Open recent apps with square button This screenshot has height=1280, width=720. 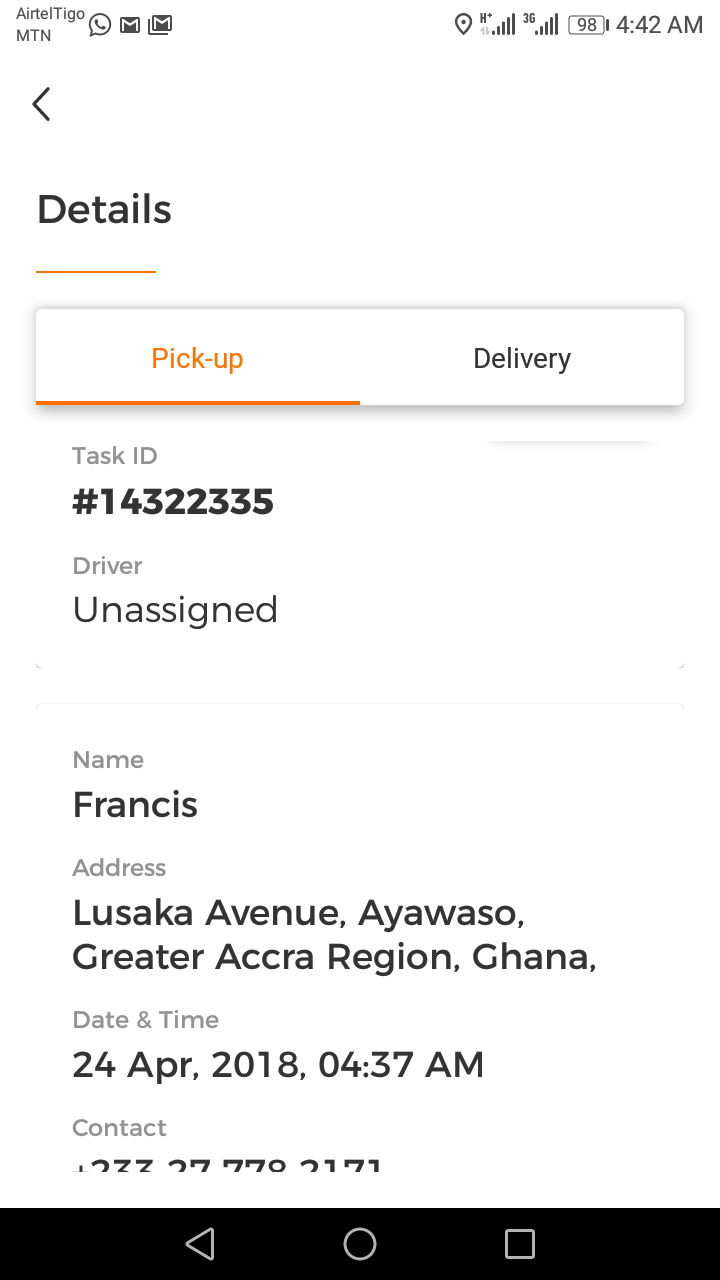(x=520, y=1243)
